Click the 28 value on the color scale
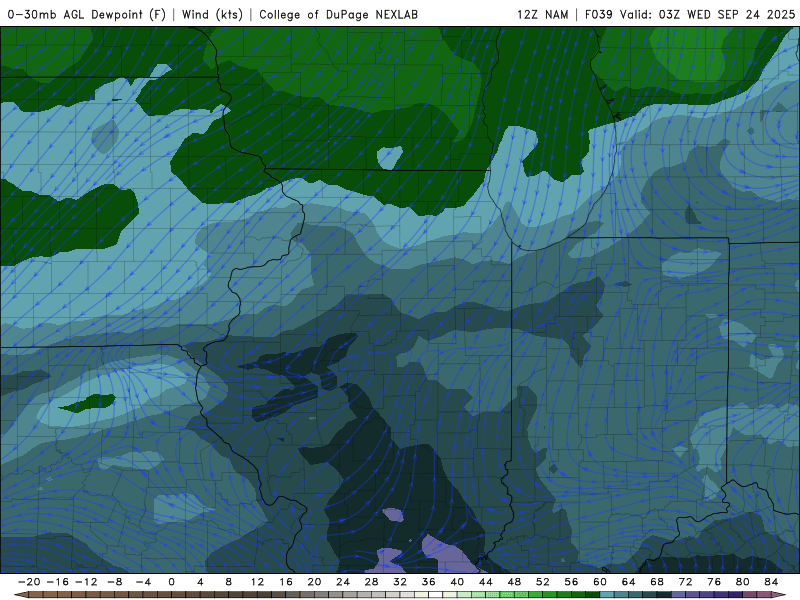 pyautogui.click(x=371, y=582)
